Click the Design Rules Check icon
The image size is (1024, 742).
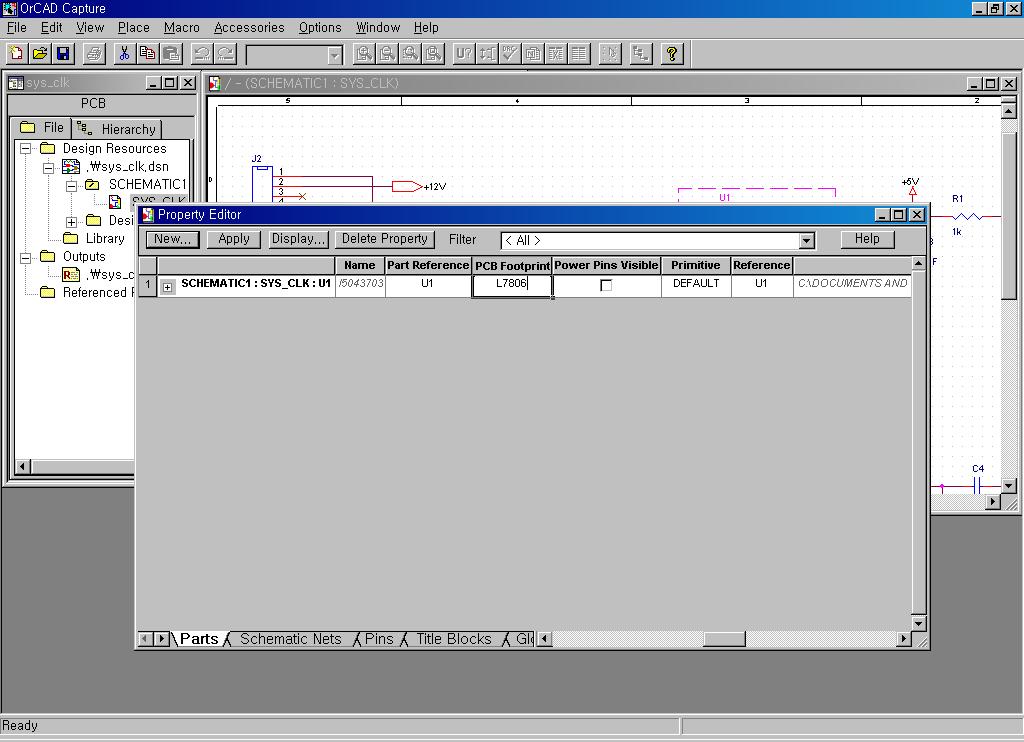coord(511,54)
